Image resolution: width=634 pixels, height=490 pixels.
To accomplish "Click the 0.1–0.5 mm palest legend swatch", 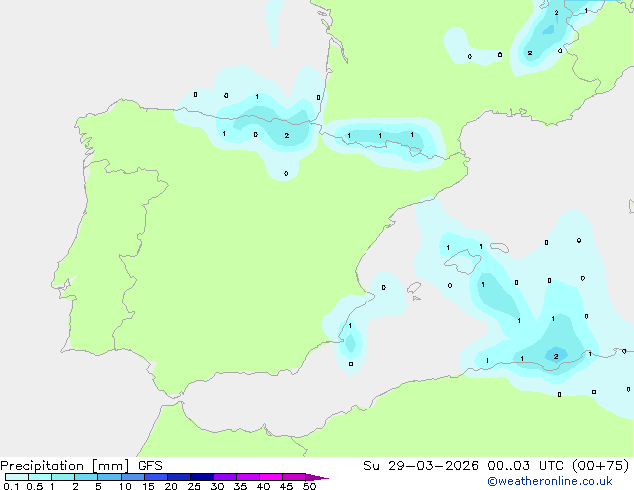I will coord(17,477).
